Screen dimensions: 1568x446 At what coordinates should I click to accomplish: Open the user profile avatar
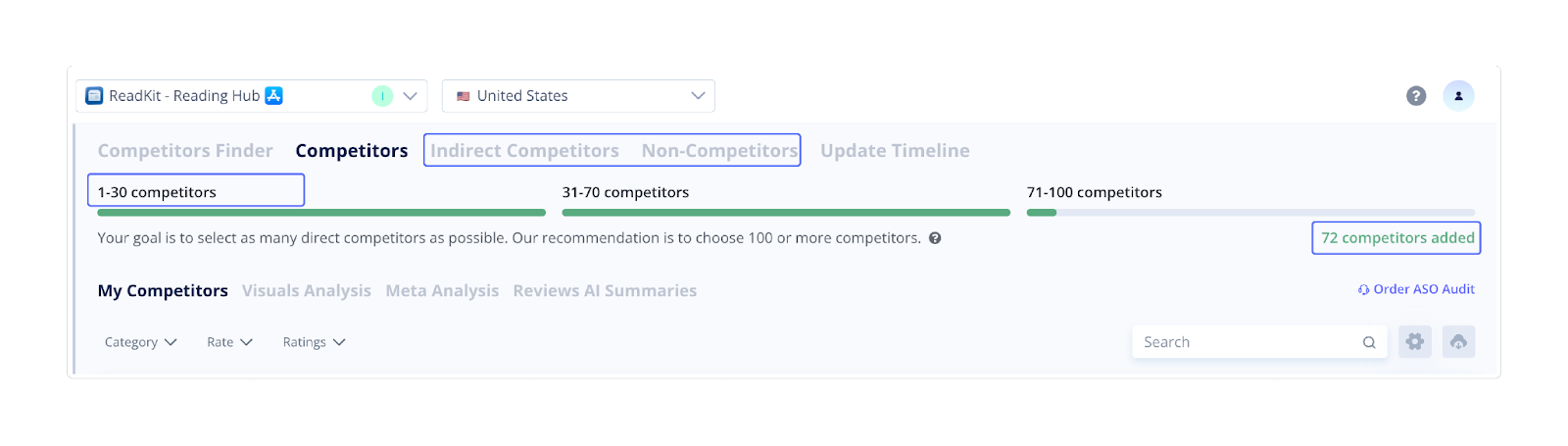click(x=1458, y=96)
